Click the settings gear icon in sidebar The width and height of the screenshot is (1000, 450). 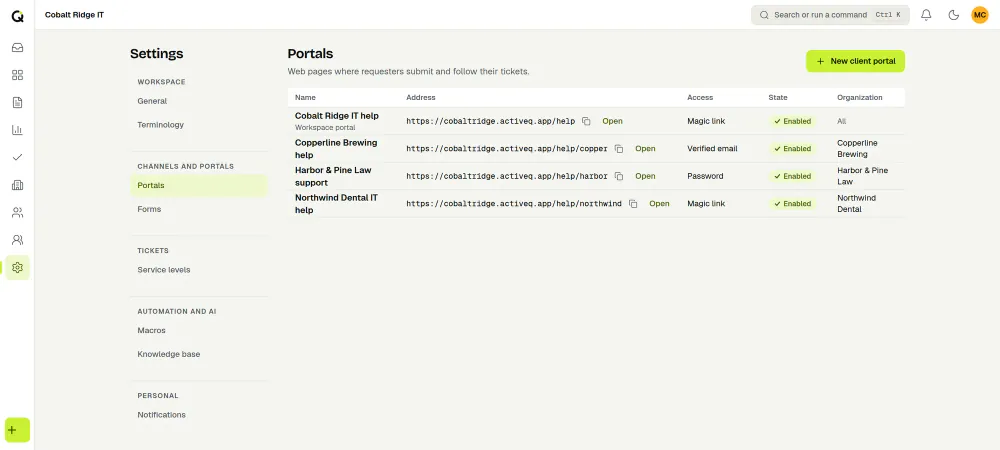pos(17,267)
